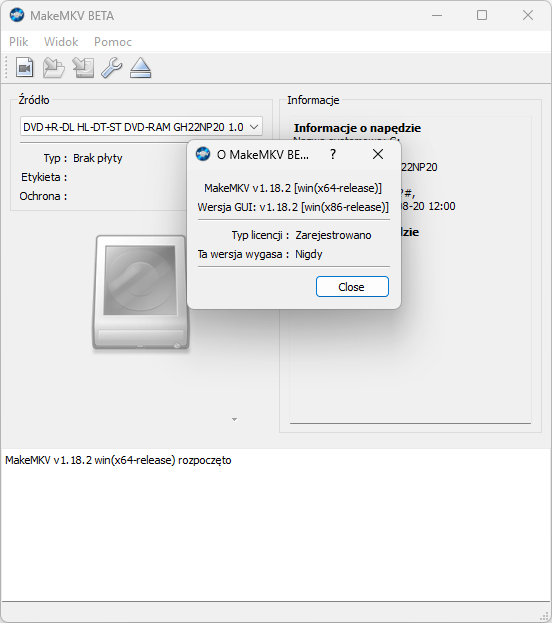Click the log line "MakeMKV v1.18.2 win(x64-release) rozpoczęto"
This screenshot has height=623, width=552.
click(118, 460)
